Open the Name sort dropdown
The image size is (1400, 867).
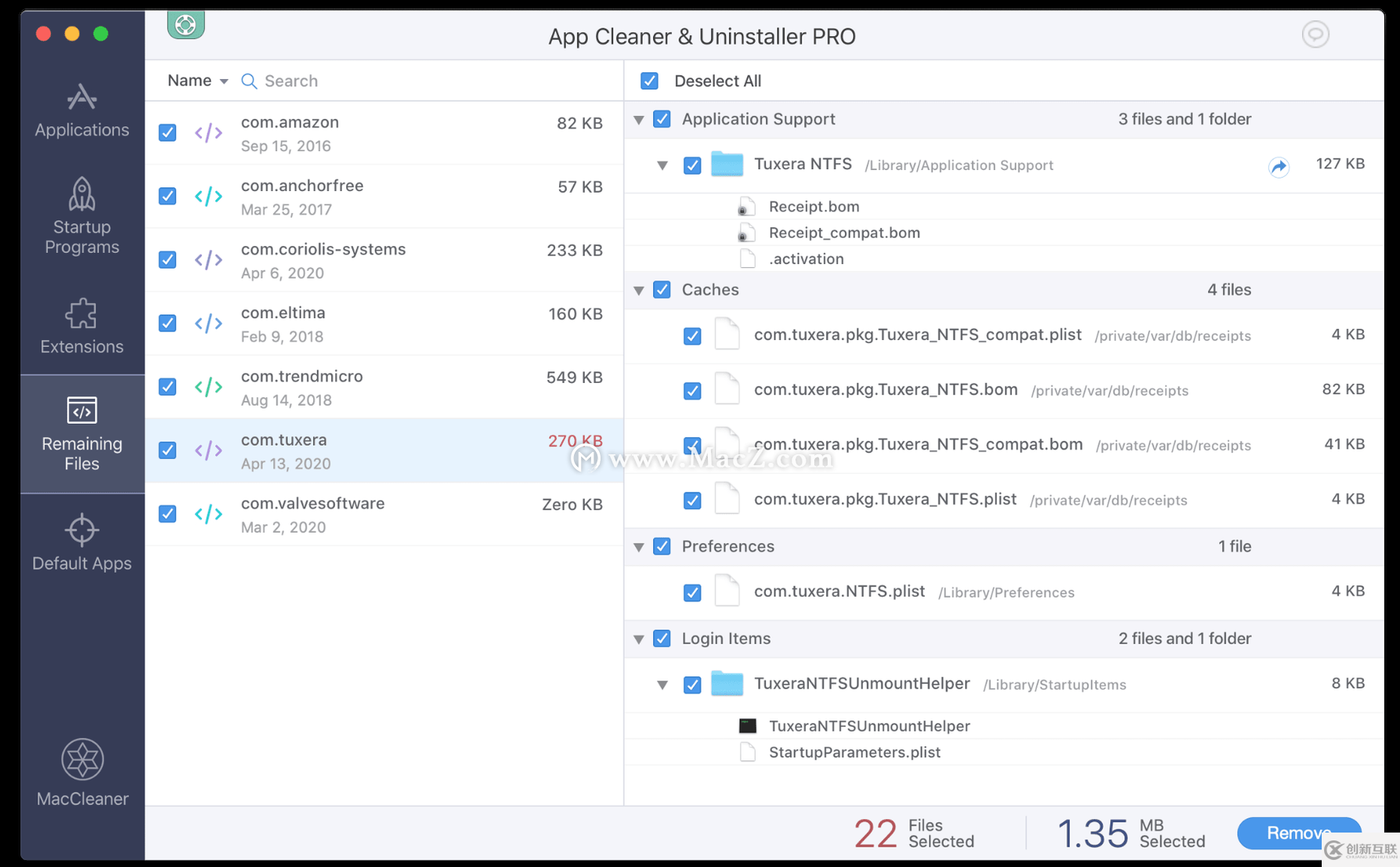197,81
